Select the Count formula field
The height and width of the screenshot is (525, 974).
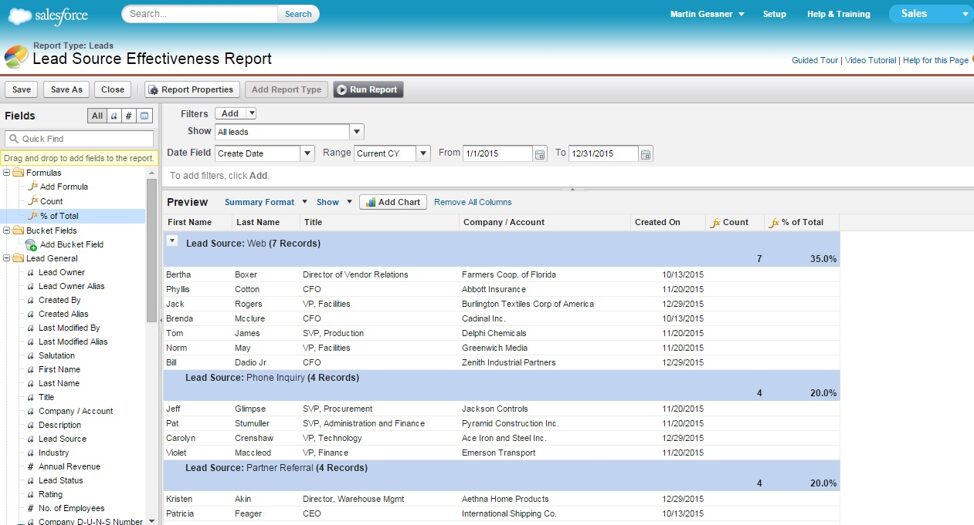point(52,201)
